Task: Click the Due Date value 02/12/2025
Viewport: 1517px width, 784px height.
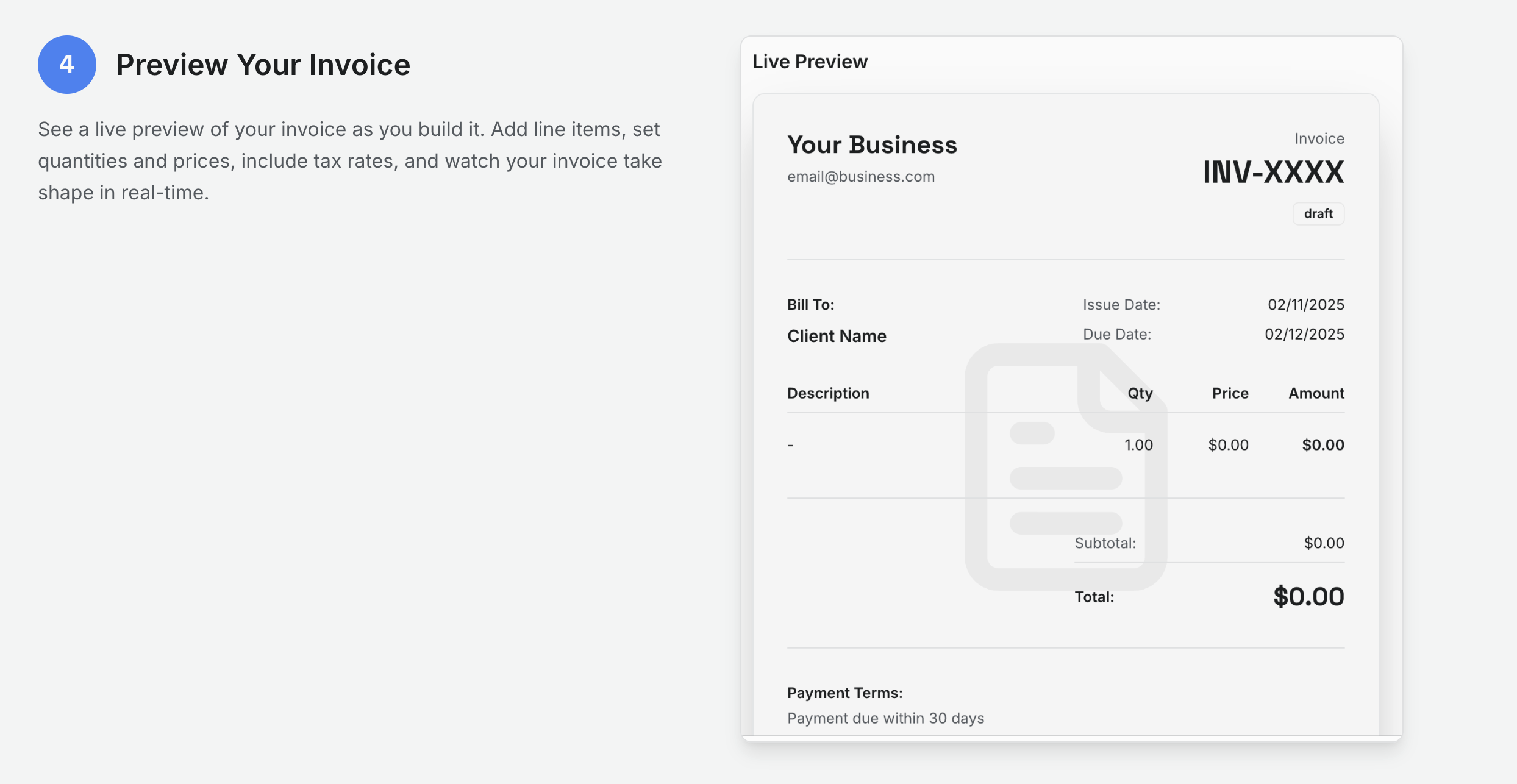Action: point(1305,334)
